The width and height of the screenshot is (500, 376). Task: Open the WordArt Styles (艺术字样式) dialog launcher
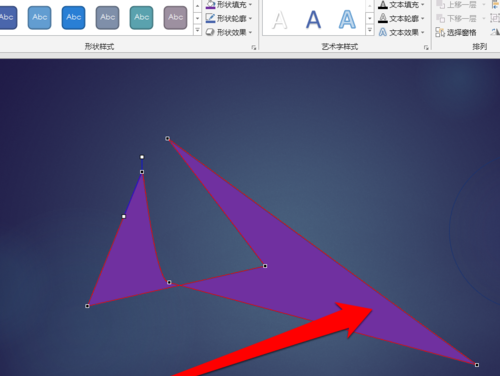click(x=426, y=48)
